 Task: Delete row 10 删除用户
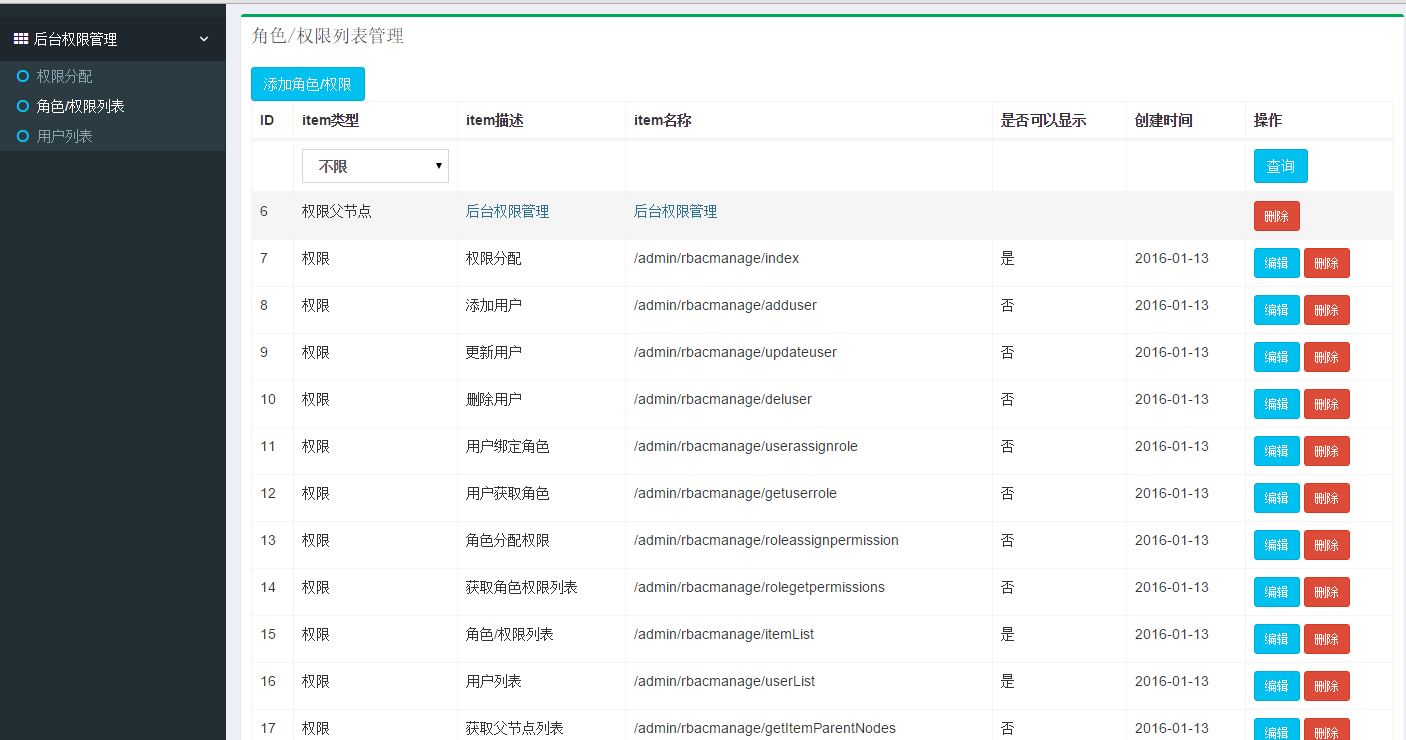(1327, 404)
